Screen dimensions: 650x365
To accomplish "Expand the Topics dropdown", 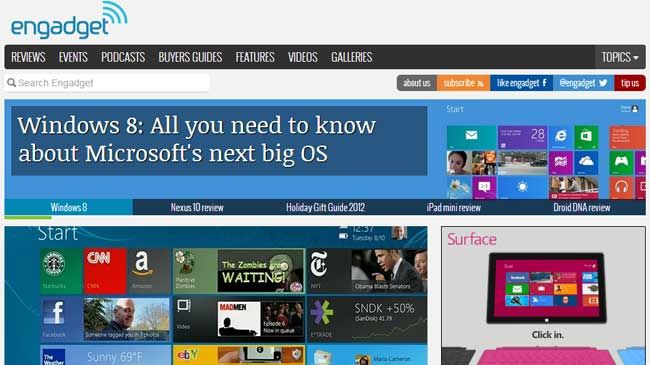I will click(x=620, y=57).
